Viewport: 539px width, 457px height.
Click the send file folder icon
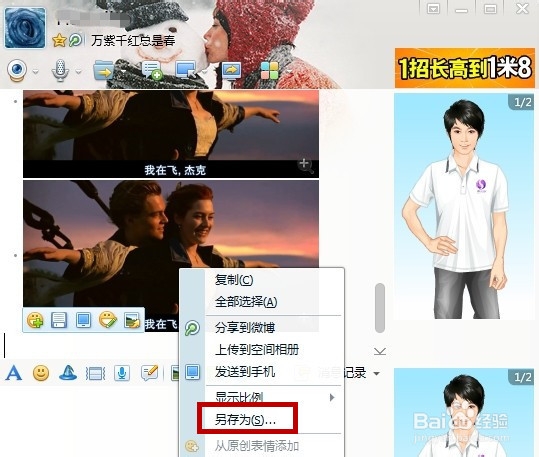point(104,70)
